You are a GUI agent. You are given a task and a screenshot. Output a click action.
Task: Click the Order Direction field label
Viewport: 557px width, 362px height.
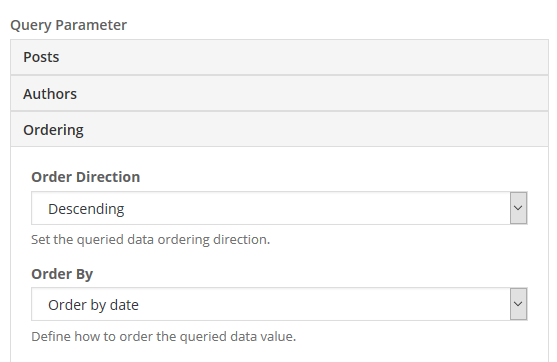click(x=86, y=177)
